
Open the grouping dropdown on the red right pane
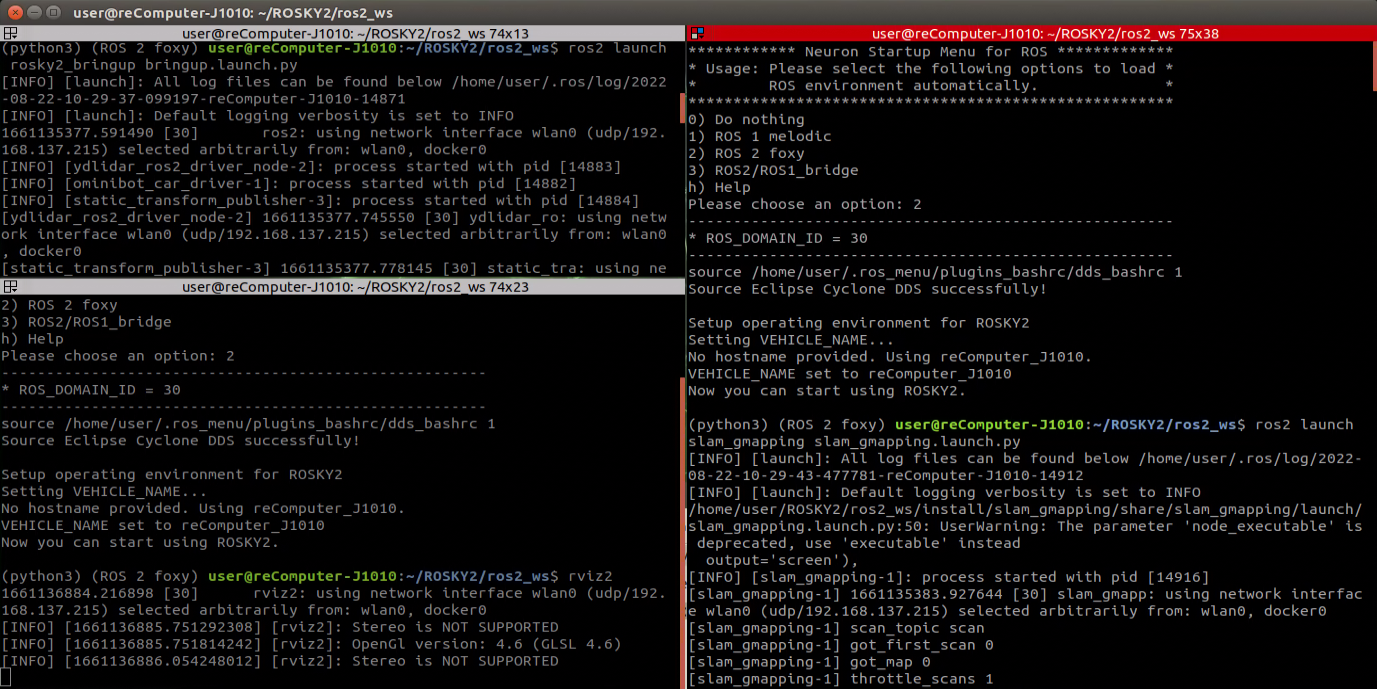700,38
